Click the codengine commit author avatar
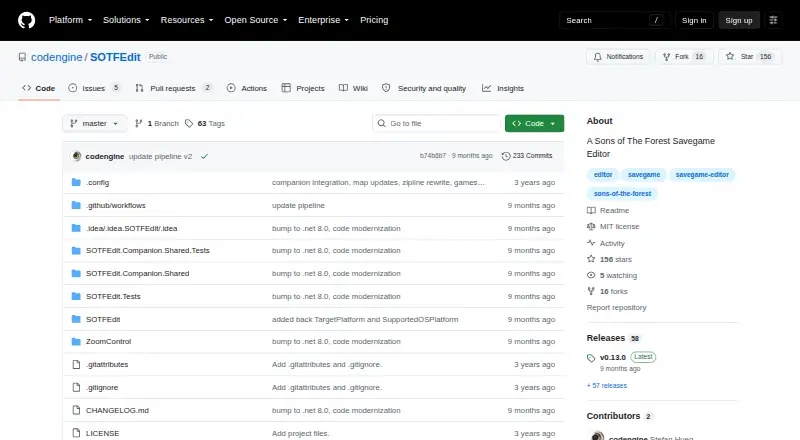The width and height of the screenshot is (800, 440). 77,156
